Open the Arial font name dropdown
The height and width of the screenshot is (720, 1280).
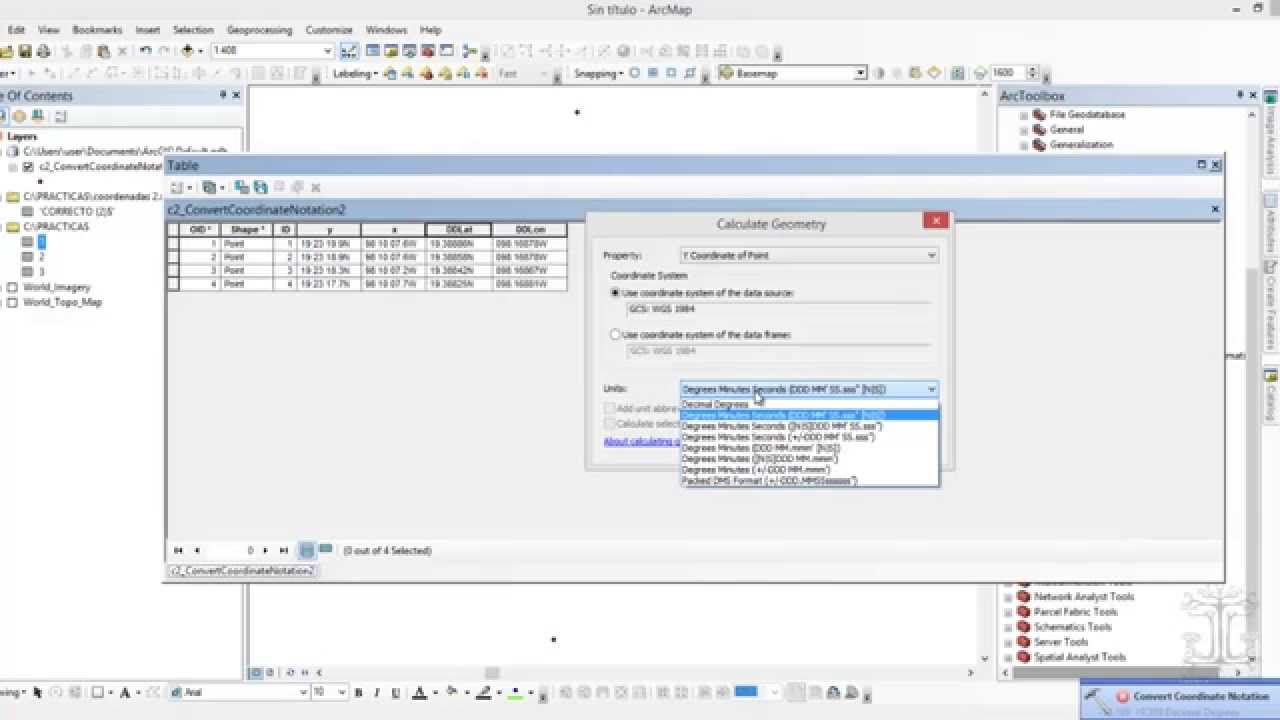pyautogui.click(x=304, y=692)
